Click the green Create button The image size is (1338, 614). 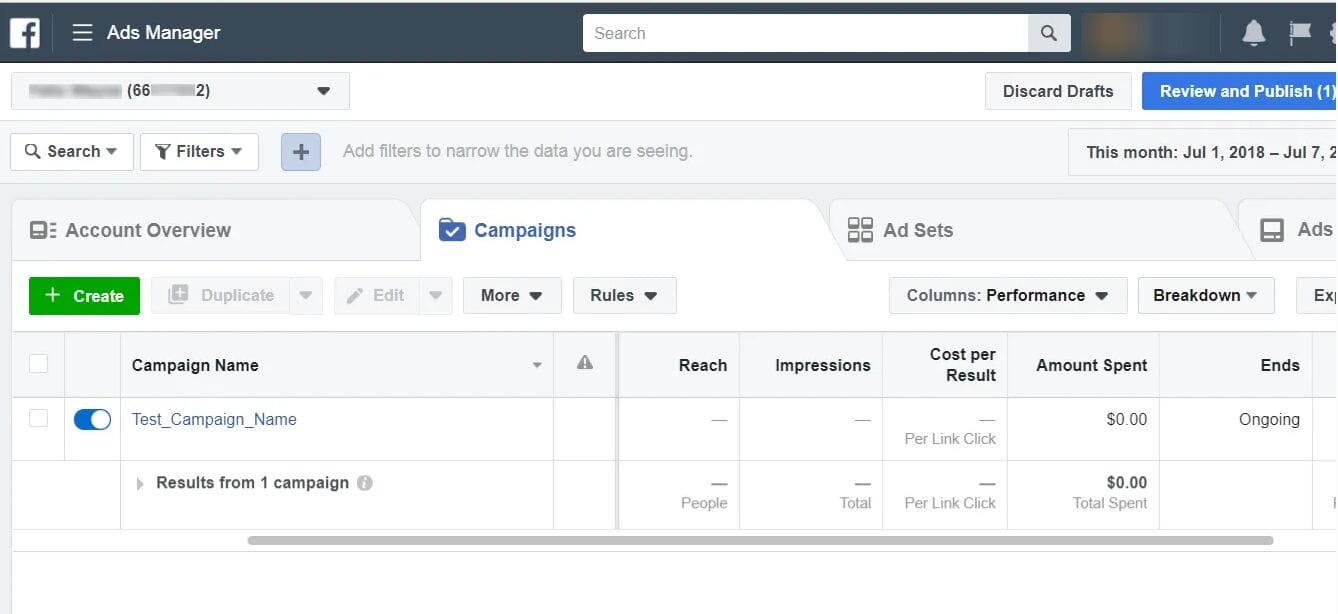[x=84, y=296]
